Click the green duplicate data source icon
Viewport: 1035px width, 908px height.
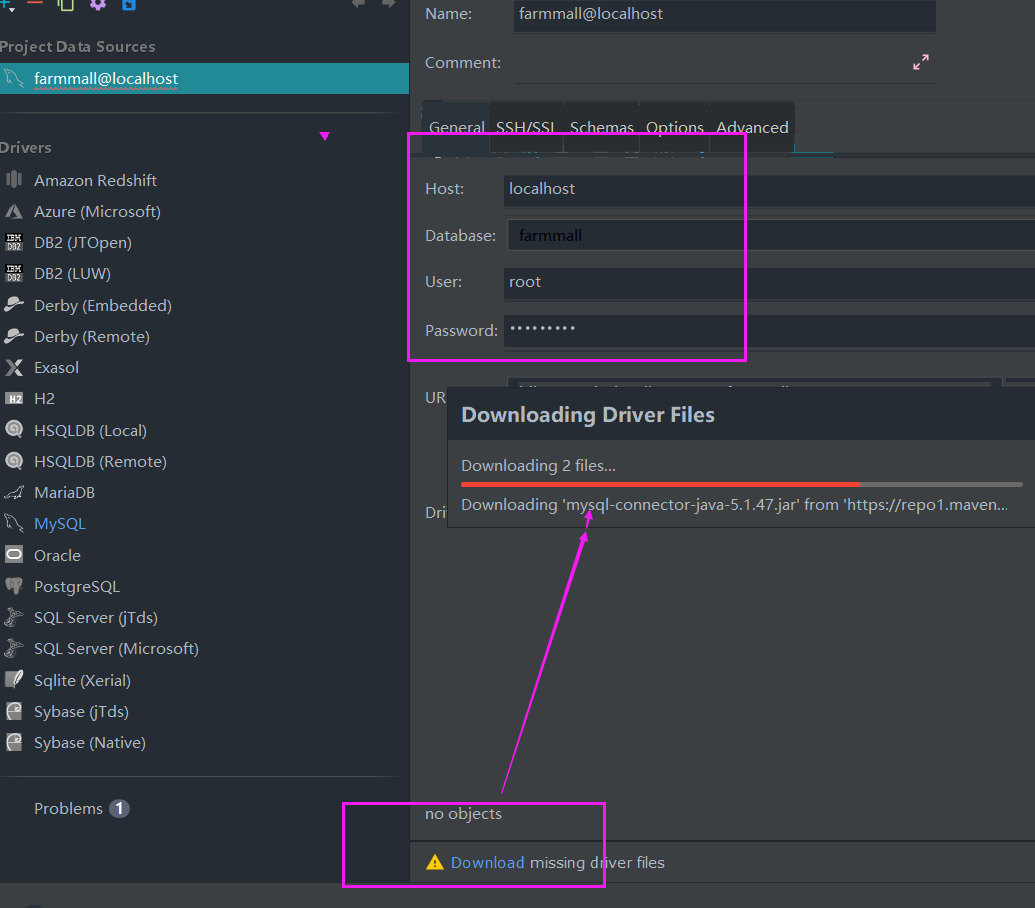[x=65, y=4]
